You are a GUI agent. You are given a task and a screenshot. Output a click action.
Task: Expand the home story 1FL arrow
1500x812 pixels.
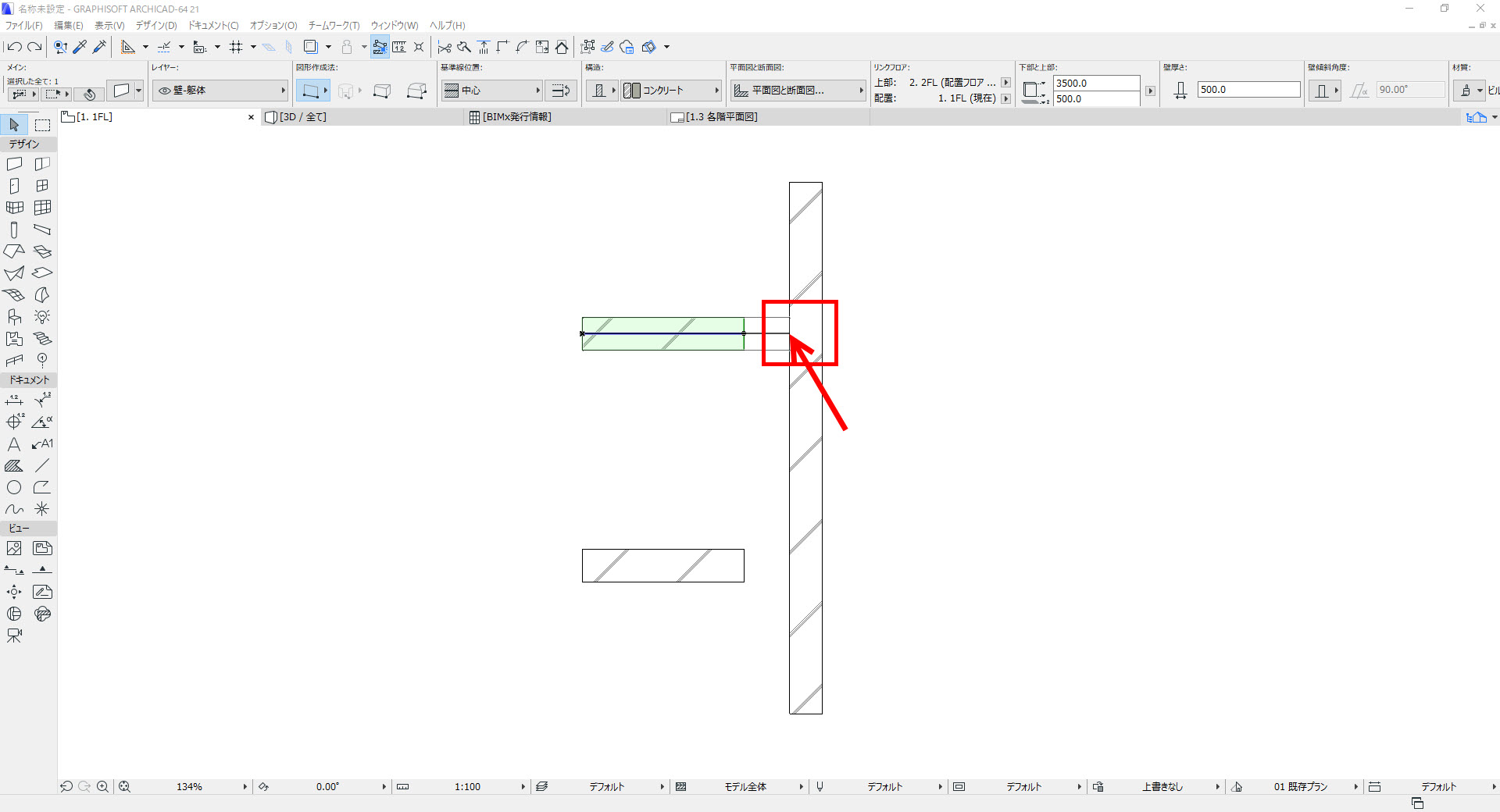tap(1005, 98)
